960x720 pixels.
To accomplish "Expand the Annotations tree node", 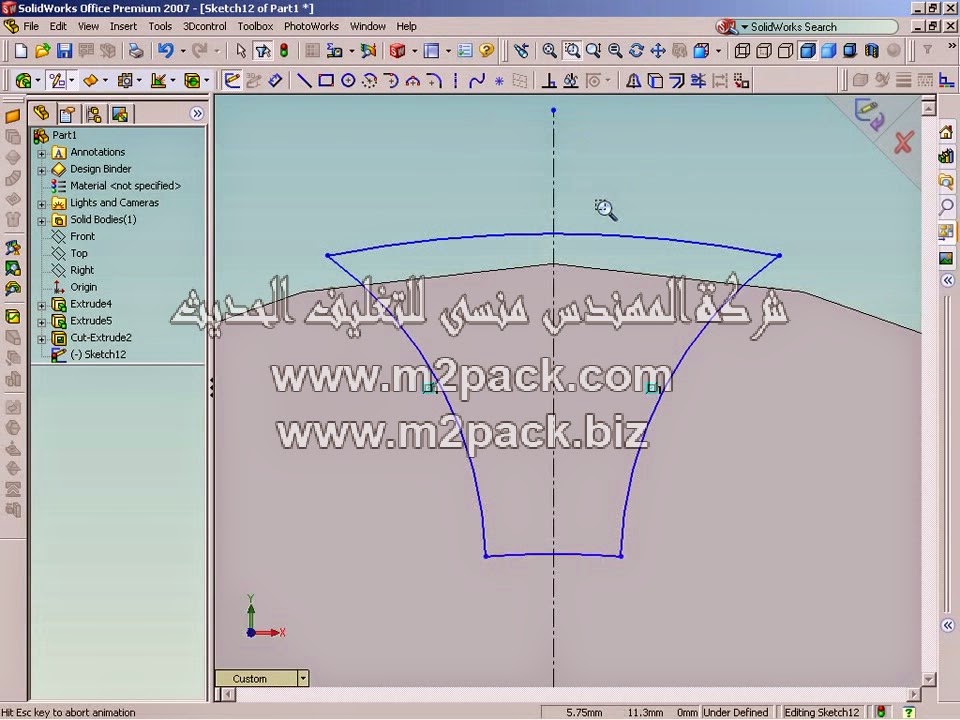I will coord(42,154).
